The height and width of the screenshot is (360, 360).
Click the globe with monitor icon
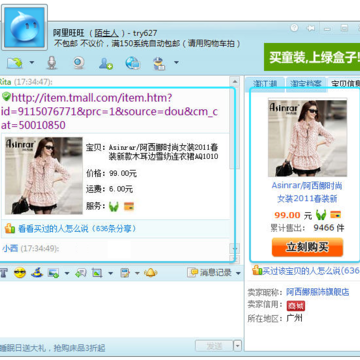click(133, 63)
